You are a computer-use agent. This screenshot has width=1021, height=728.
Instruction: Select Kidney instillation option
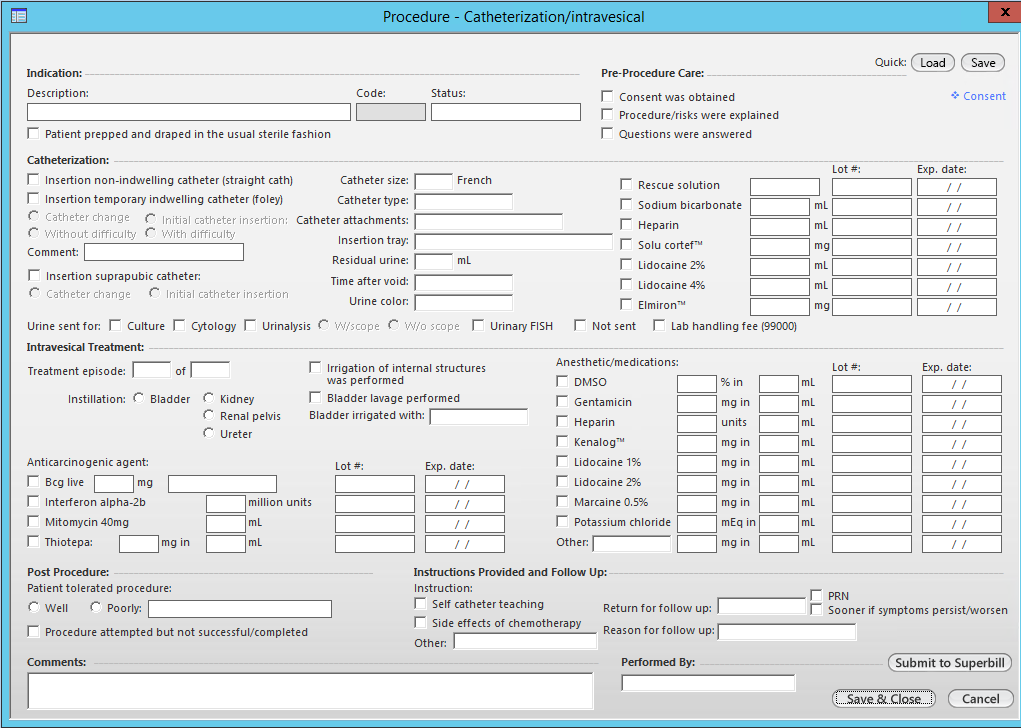click(209, 398)
